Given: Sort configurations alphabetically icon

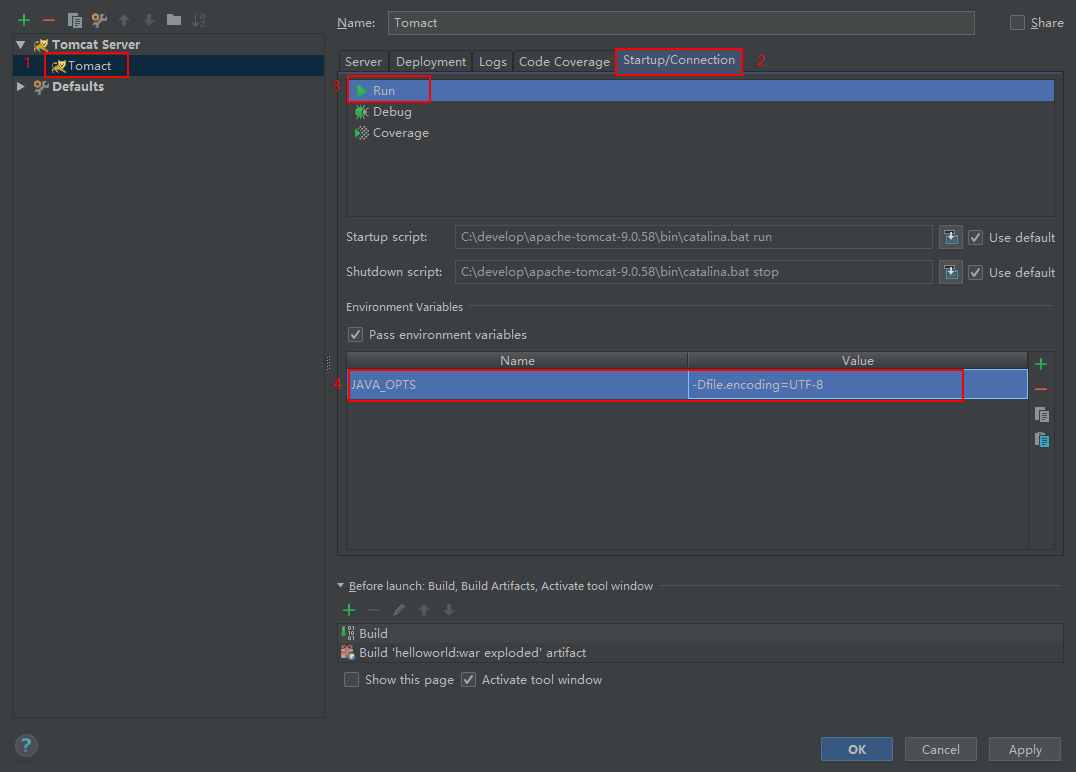Looking at the screenshot, I should click(198, 20).
